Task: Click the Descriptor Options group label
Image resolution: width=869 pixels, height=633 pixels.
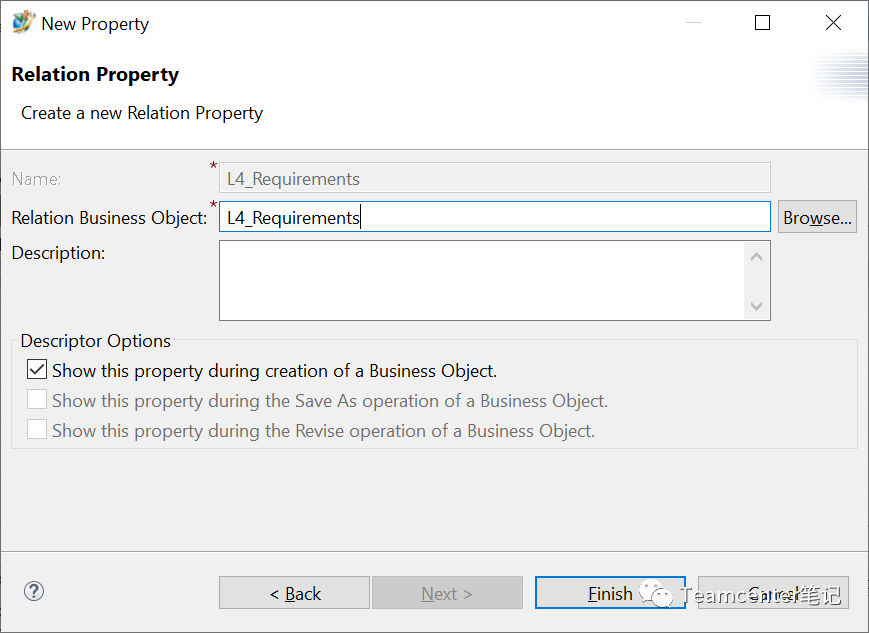Action: click(x=96, y=341)
